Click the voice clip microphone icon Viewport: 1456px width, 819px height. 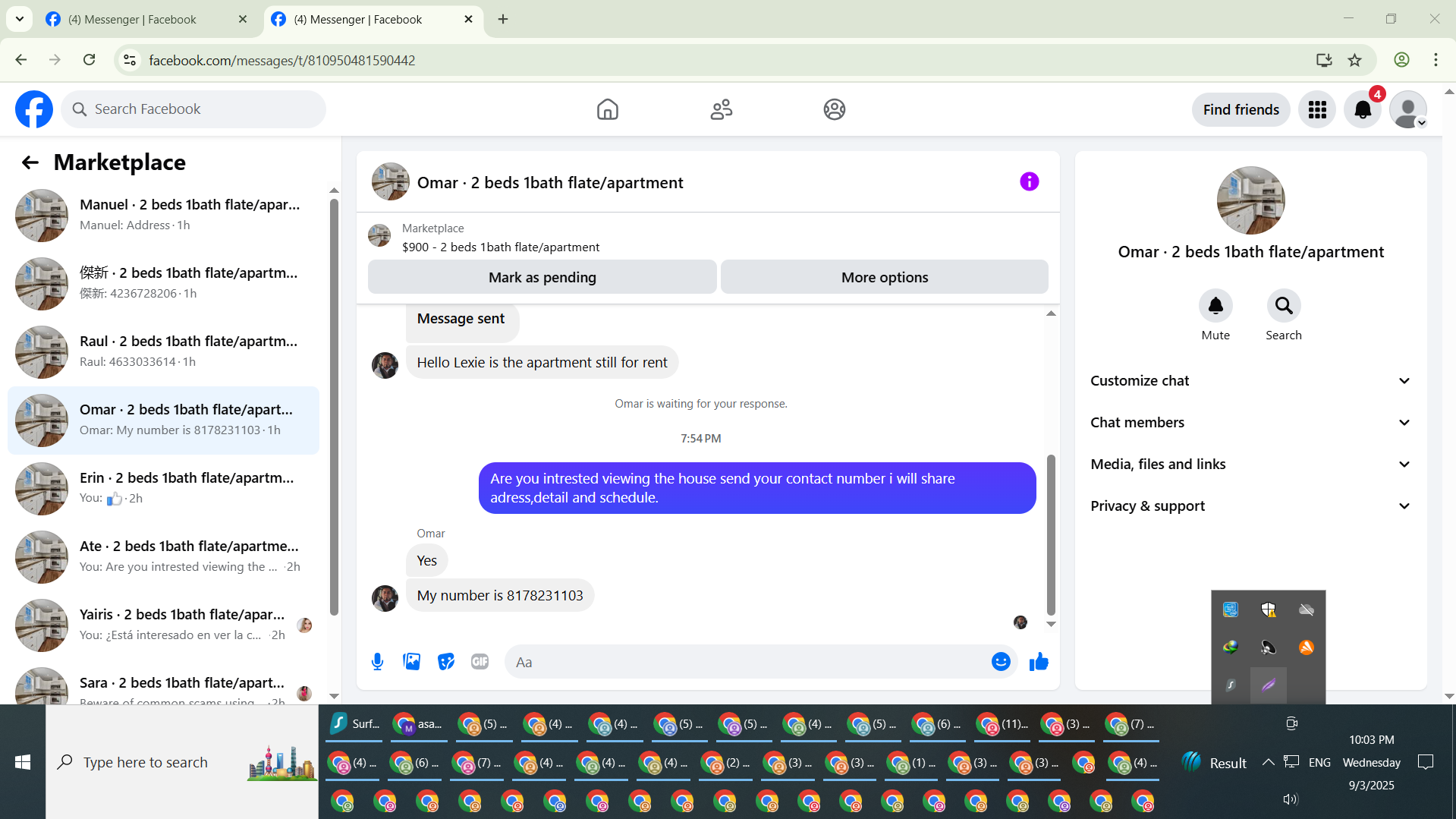pyautogui.click(x=377, y=662)
